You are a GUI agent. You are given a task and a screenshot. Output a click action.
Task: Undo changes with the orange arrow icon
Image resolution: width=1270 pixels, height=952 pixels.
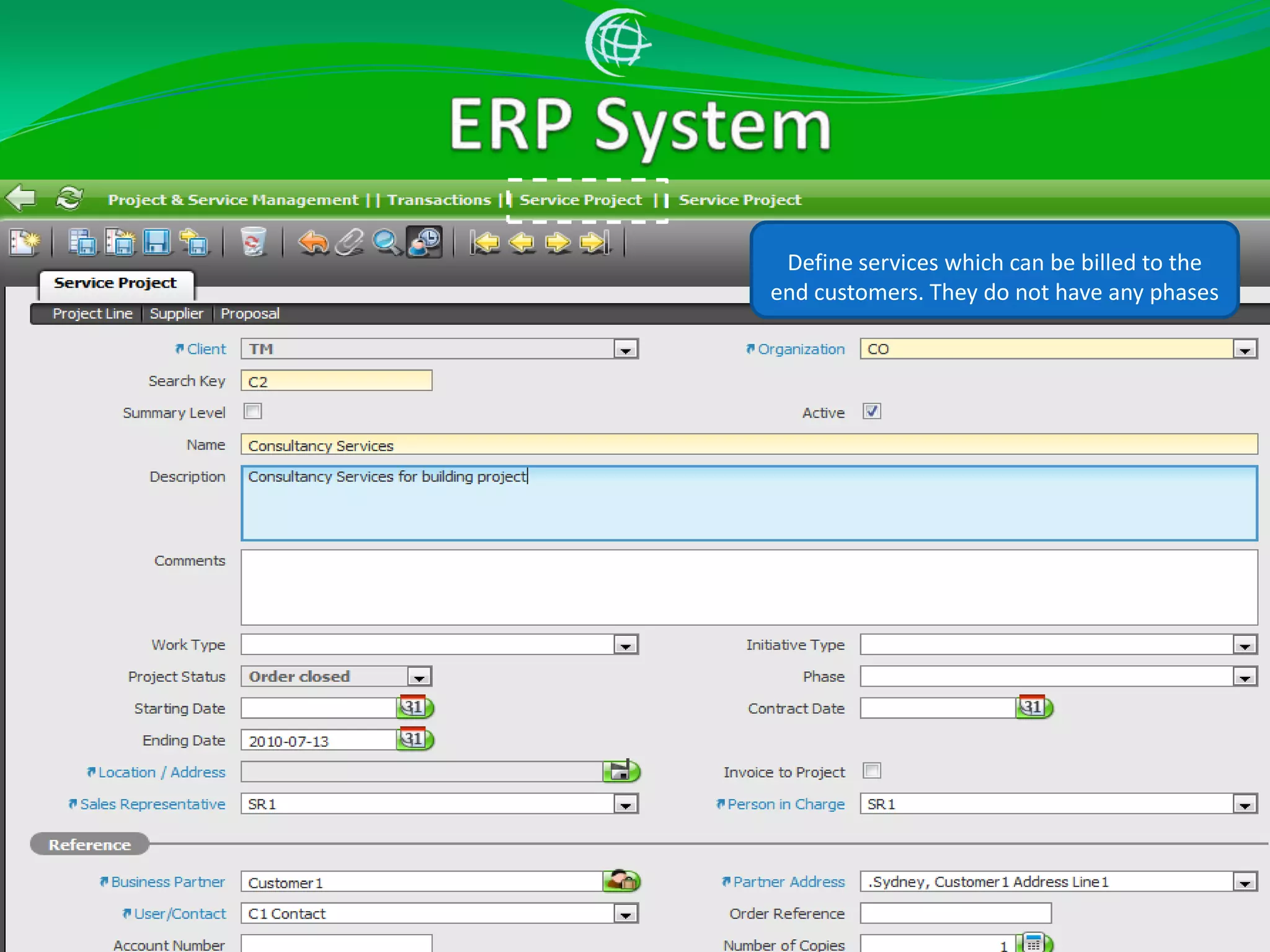(x=313, y=242)
